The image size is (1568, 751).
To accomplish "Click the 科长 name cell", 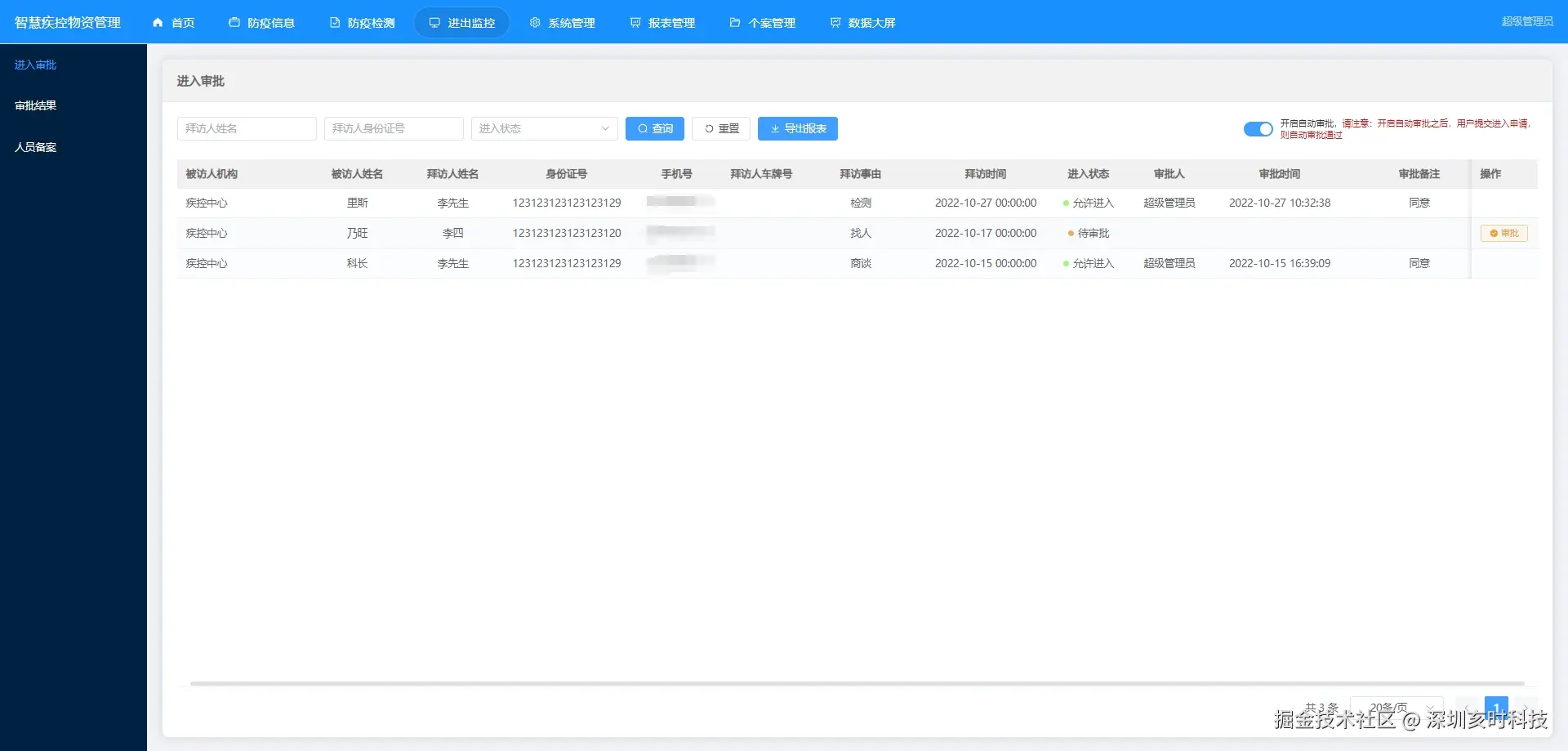I will [357, 263].
